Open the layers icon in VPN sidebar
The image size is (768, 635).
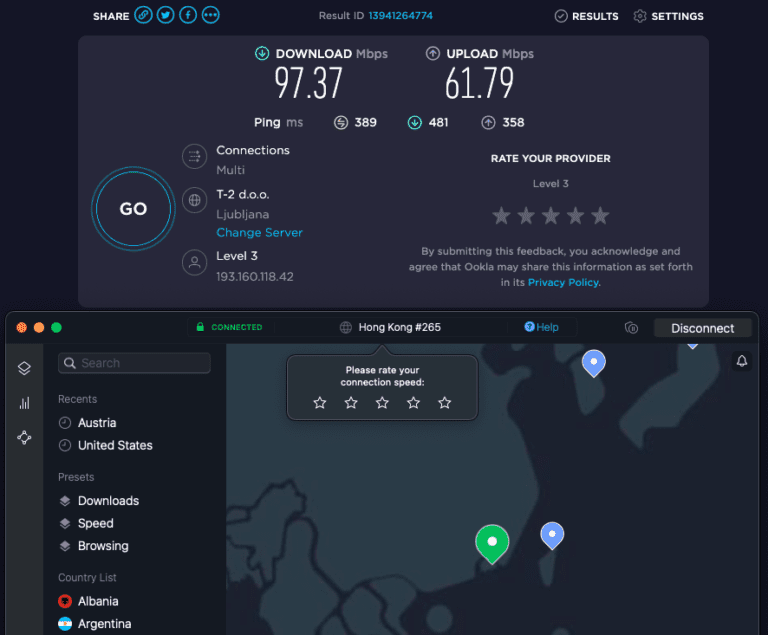pos(24,369)
